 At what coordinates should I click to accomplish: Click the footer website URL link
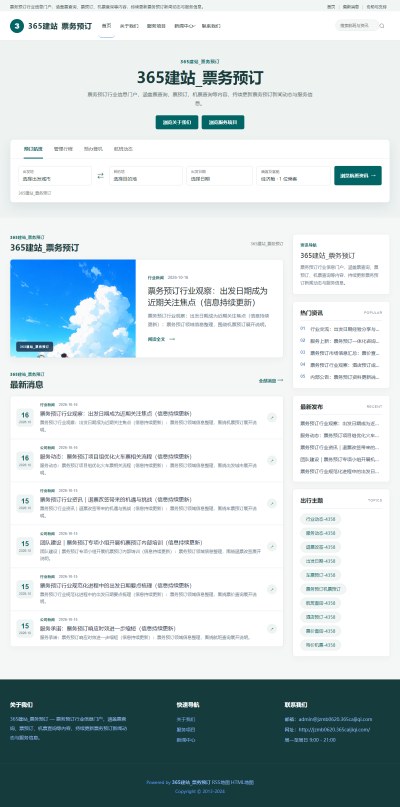[335, 729]
